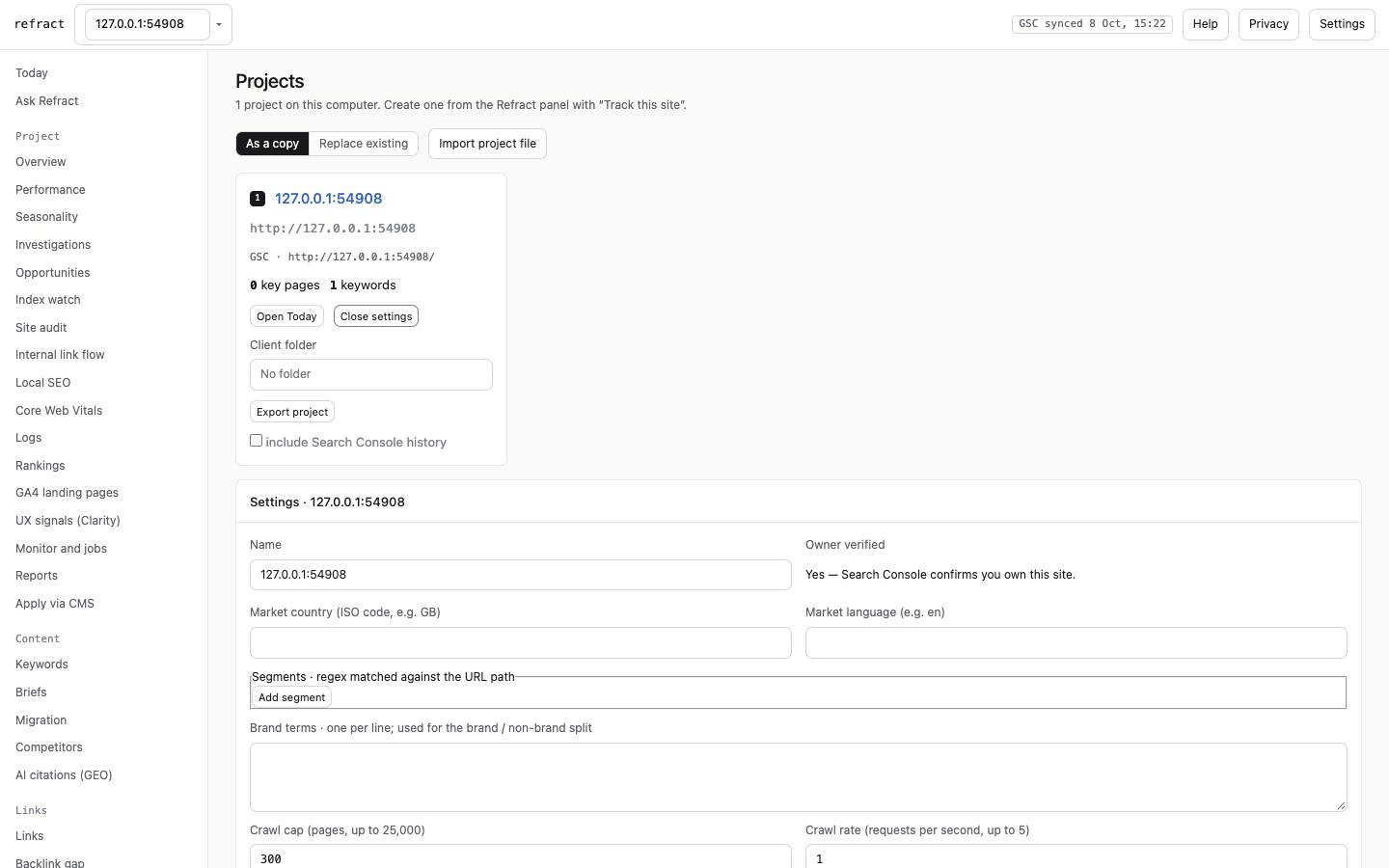1389x868 pixels.
Task: Click the project Name field
Action: pyautogui.click(x=521, y=575)
